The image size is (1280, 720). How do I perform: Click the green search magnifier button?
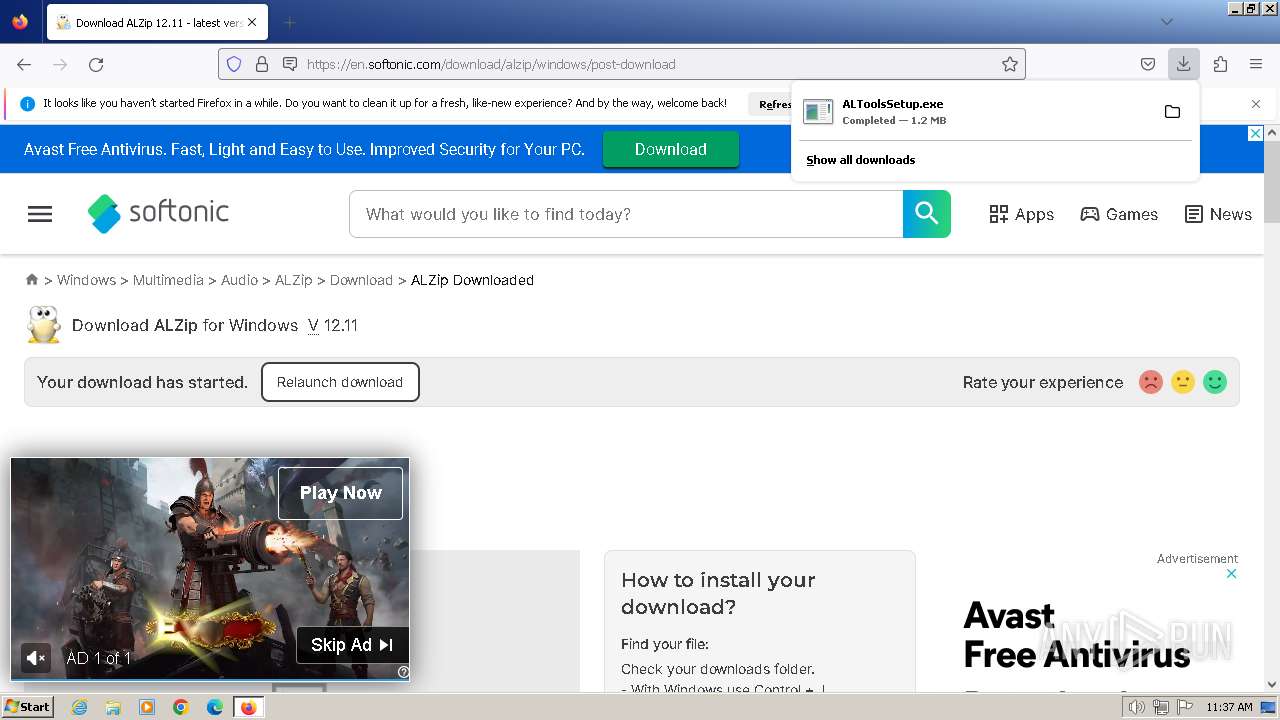click(927, 214)
